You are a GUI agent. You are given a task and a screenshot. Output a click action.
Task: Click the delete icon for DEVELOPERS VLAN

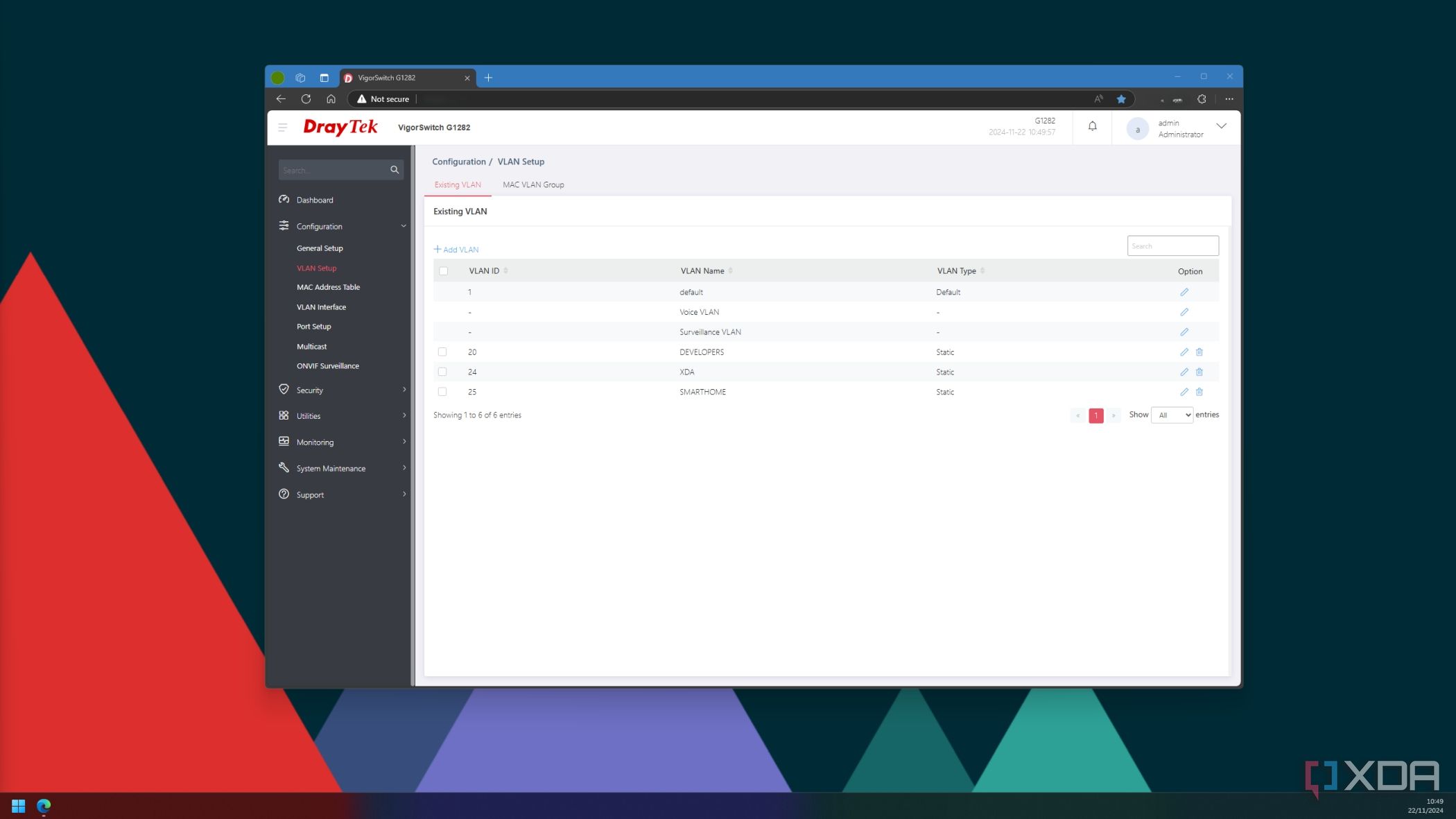pos(1199,351)
